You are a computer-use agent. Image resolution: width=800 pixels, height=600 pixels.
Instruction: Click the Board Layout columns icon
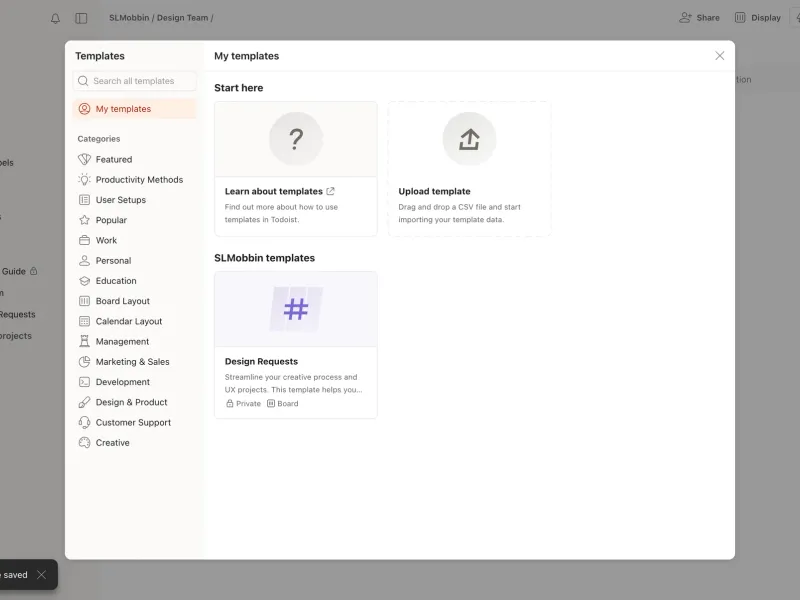84,301
